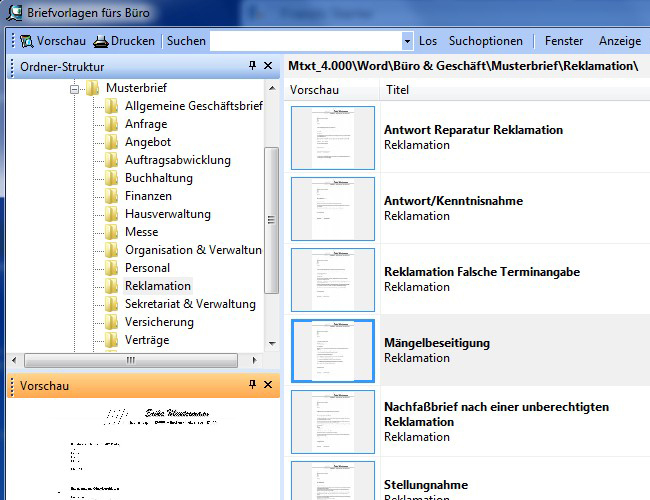Image resolution: width=650 pixels, height=500 pixels.
Task: Open the Buchhaltung folder
Action: pos(158,178)
